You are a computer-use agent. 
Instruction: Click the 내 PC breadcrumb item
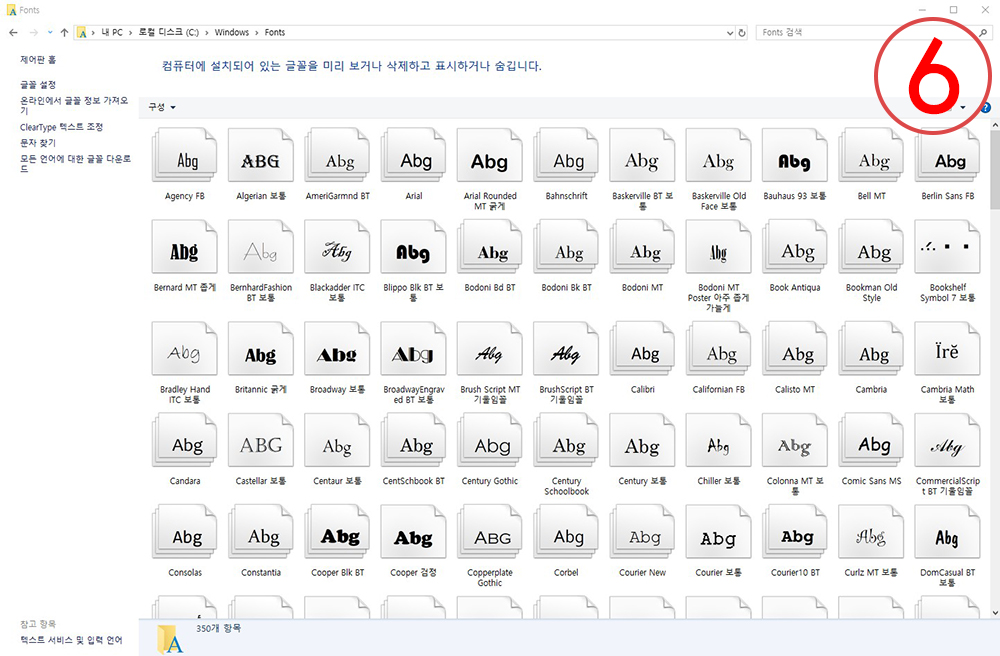coord(113,32)
